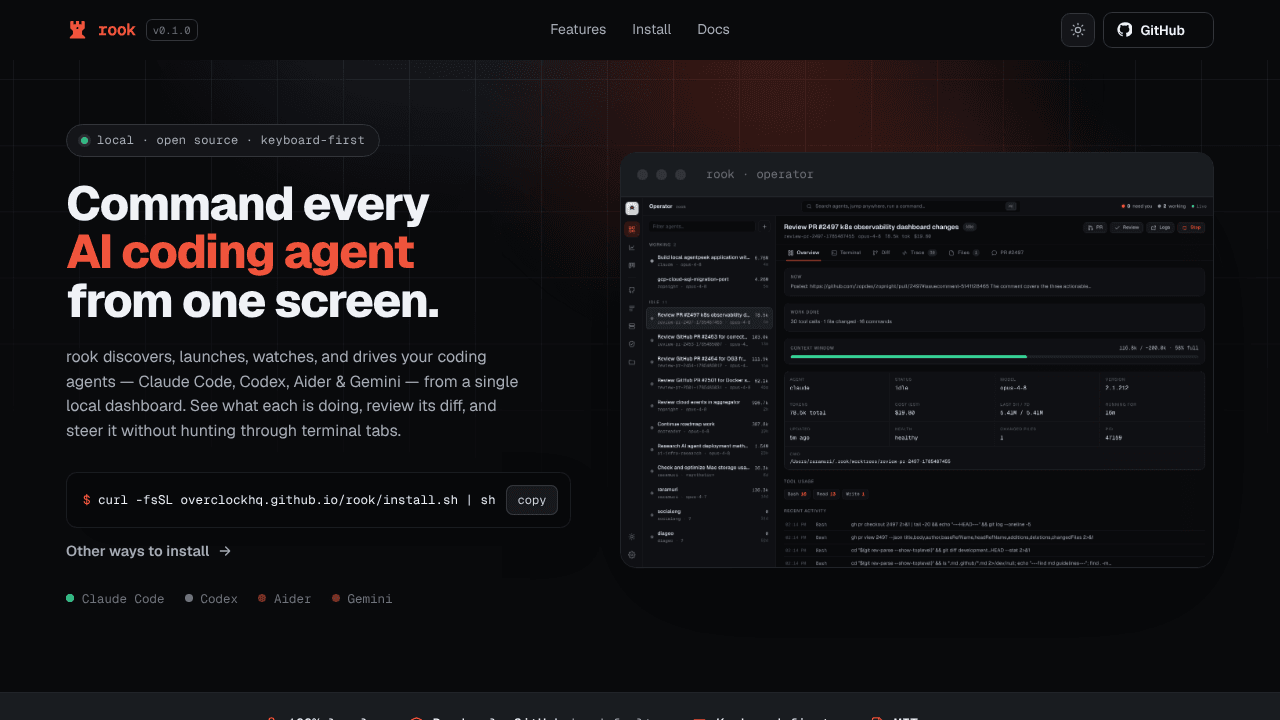Image resolution: width=1280 pixels, height=720 pixels.
Task: Click the Operator title in preview
Action: coord(660,206)
